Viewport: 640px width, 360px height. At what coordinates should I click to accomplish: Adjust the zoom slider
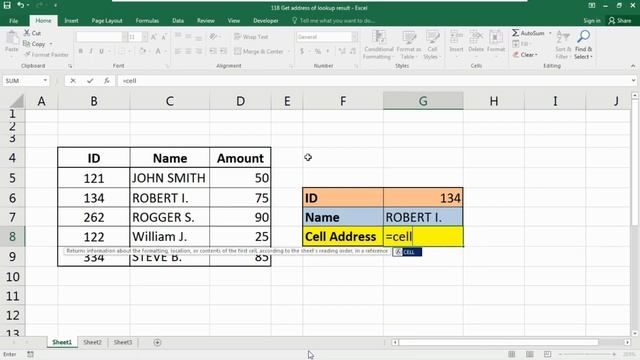click(x=587, y=354)
